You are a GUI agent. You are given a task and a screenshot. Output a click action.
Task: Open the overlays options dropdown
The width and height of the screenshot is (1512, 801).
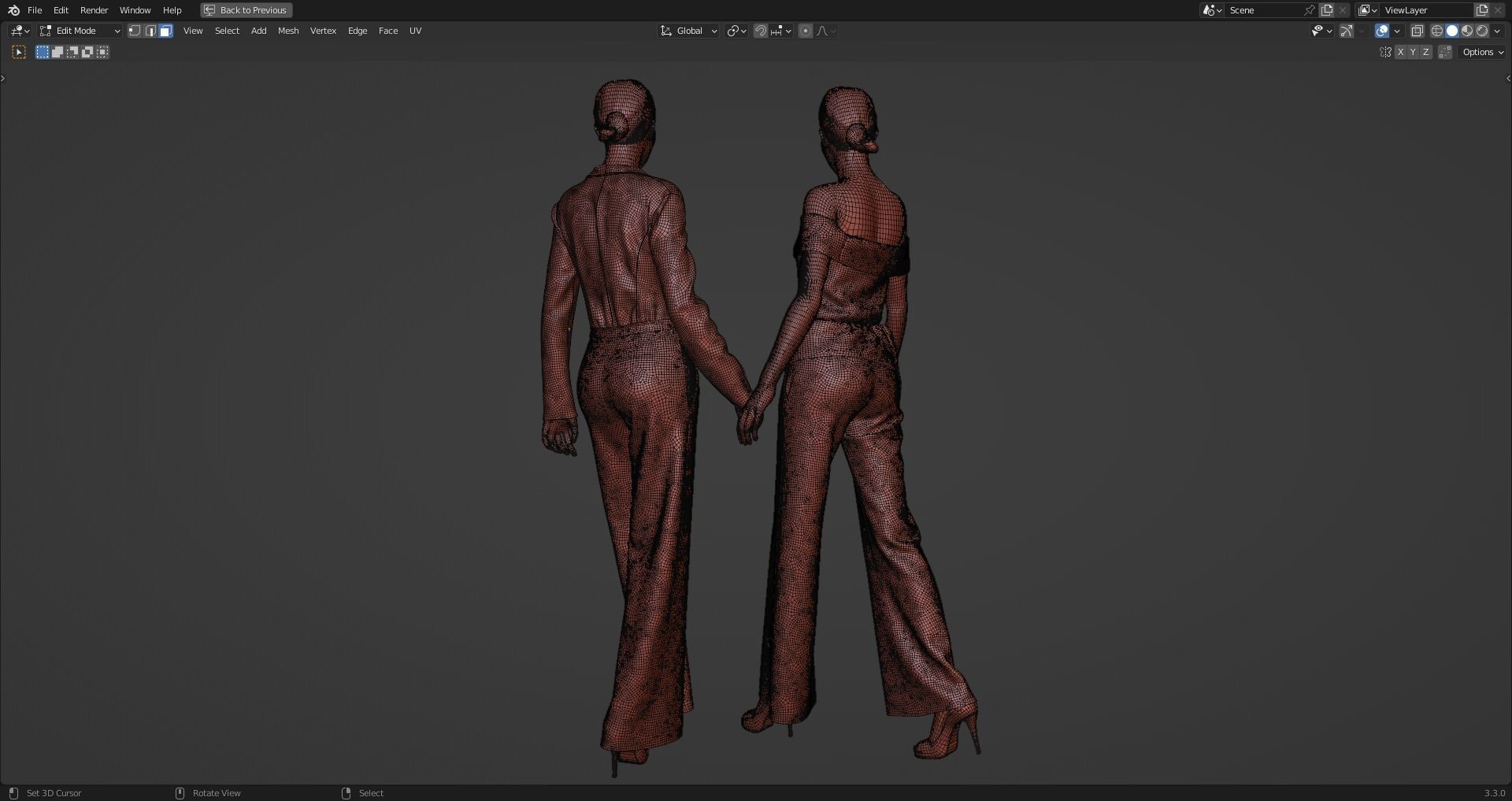coord(1397,31)
